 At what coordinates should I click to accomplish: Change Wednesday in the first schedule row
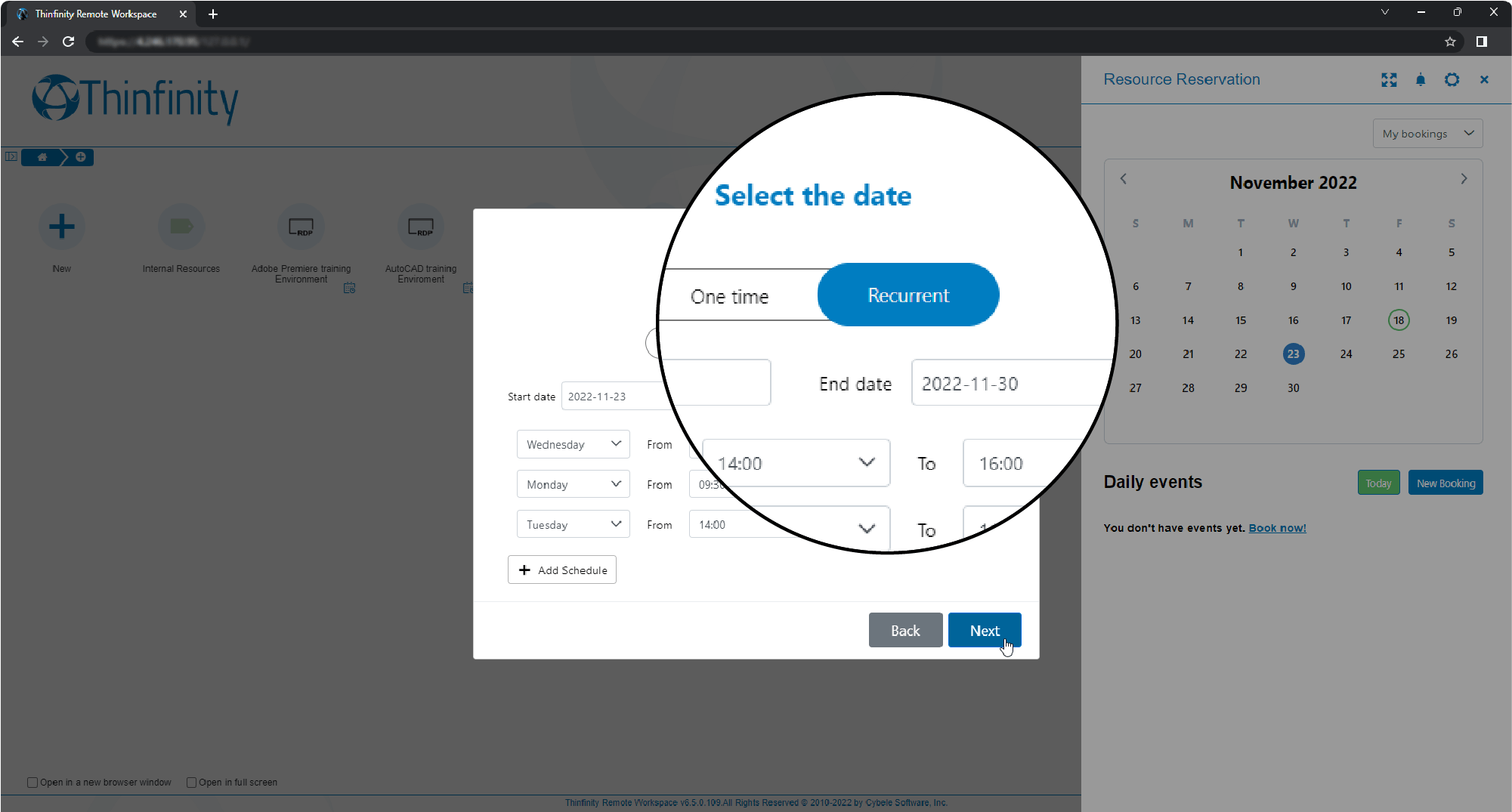coord(573,444)
